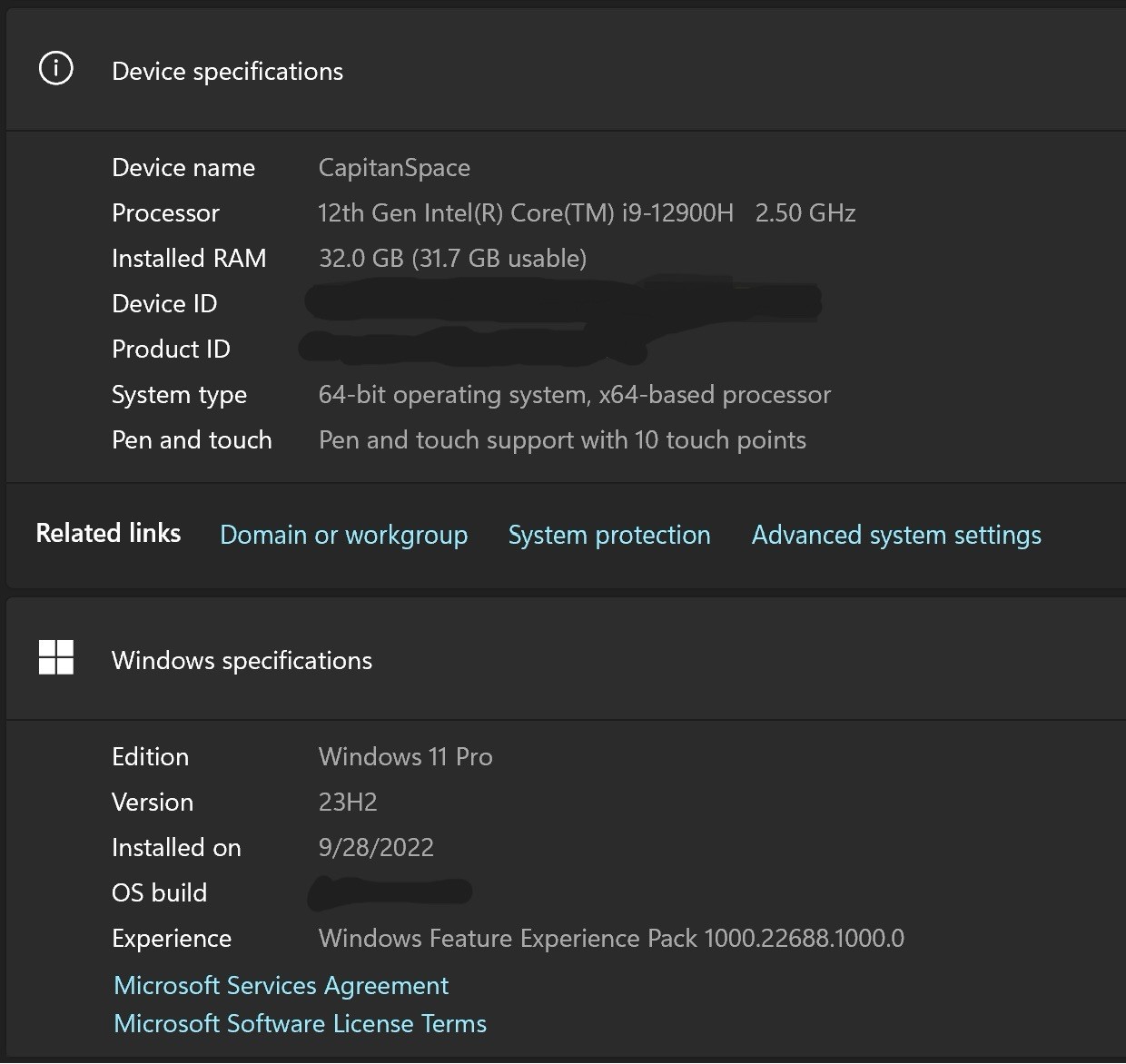
Task: Select the 23H2 version value
Action: tap(348, 802)
